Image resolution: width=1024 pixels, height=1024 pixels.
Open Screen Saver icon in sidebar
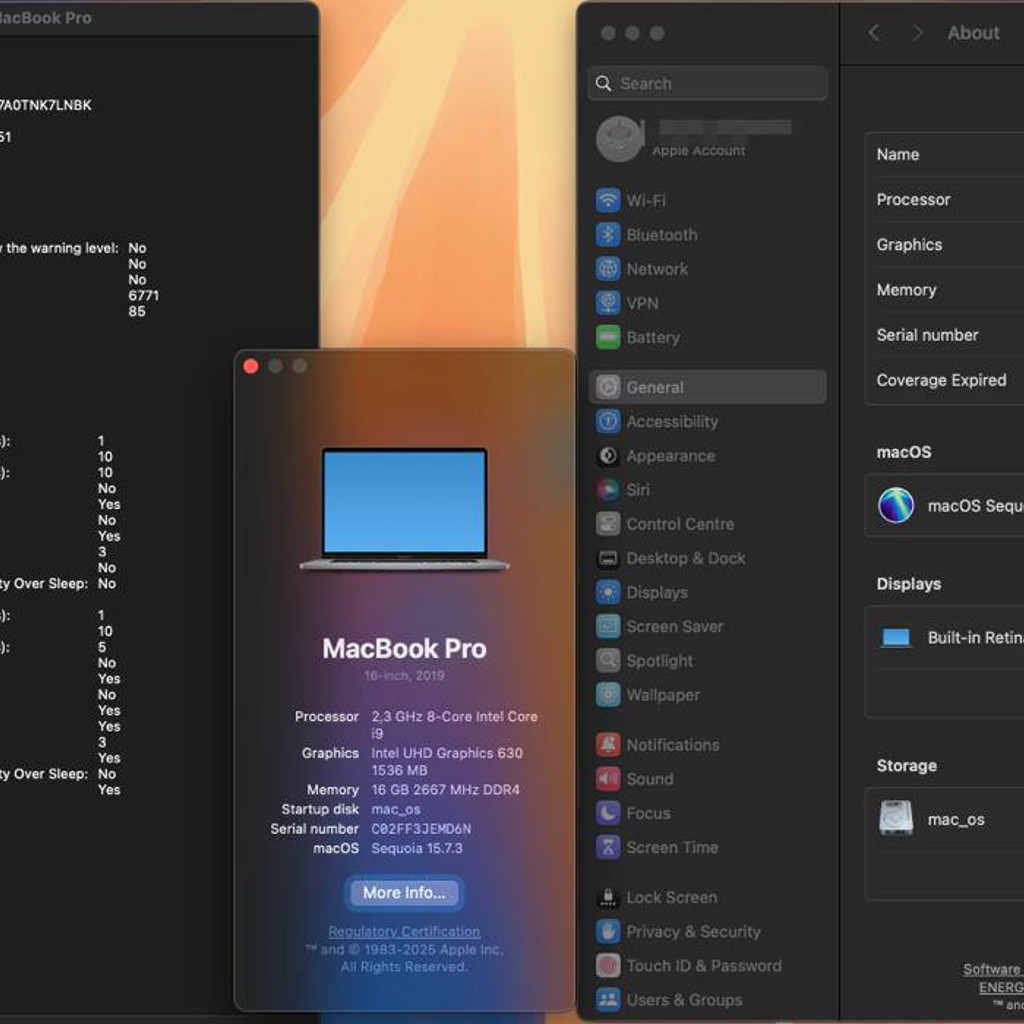pyautogui.click(x=607, y=626)
